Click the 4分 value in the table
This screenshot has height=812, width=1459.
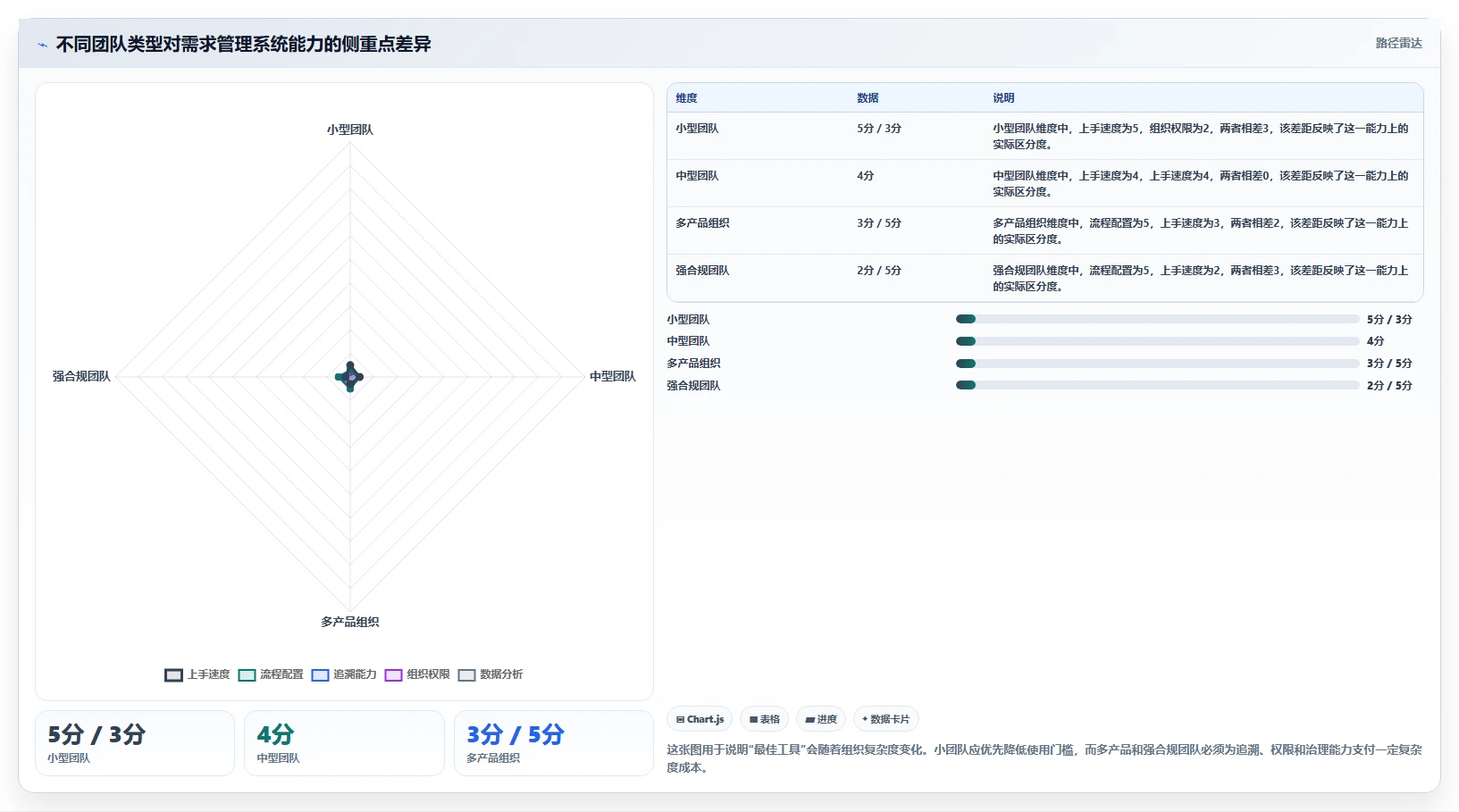866,176
